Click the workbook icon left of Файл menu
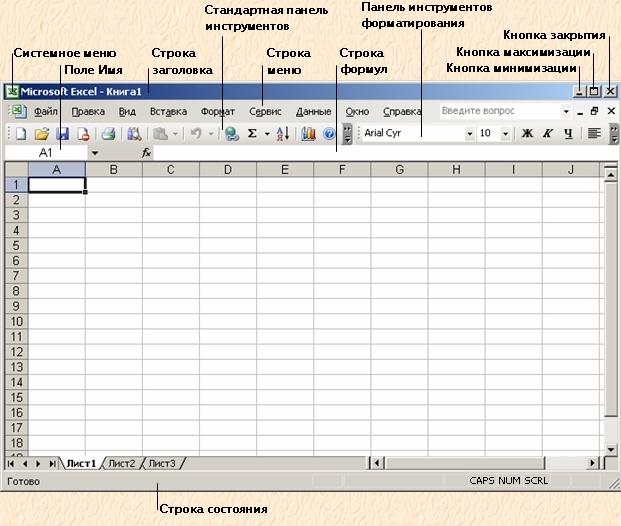This screenshot has width=621, height=526. tap(18, 112)
